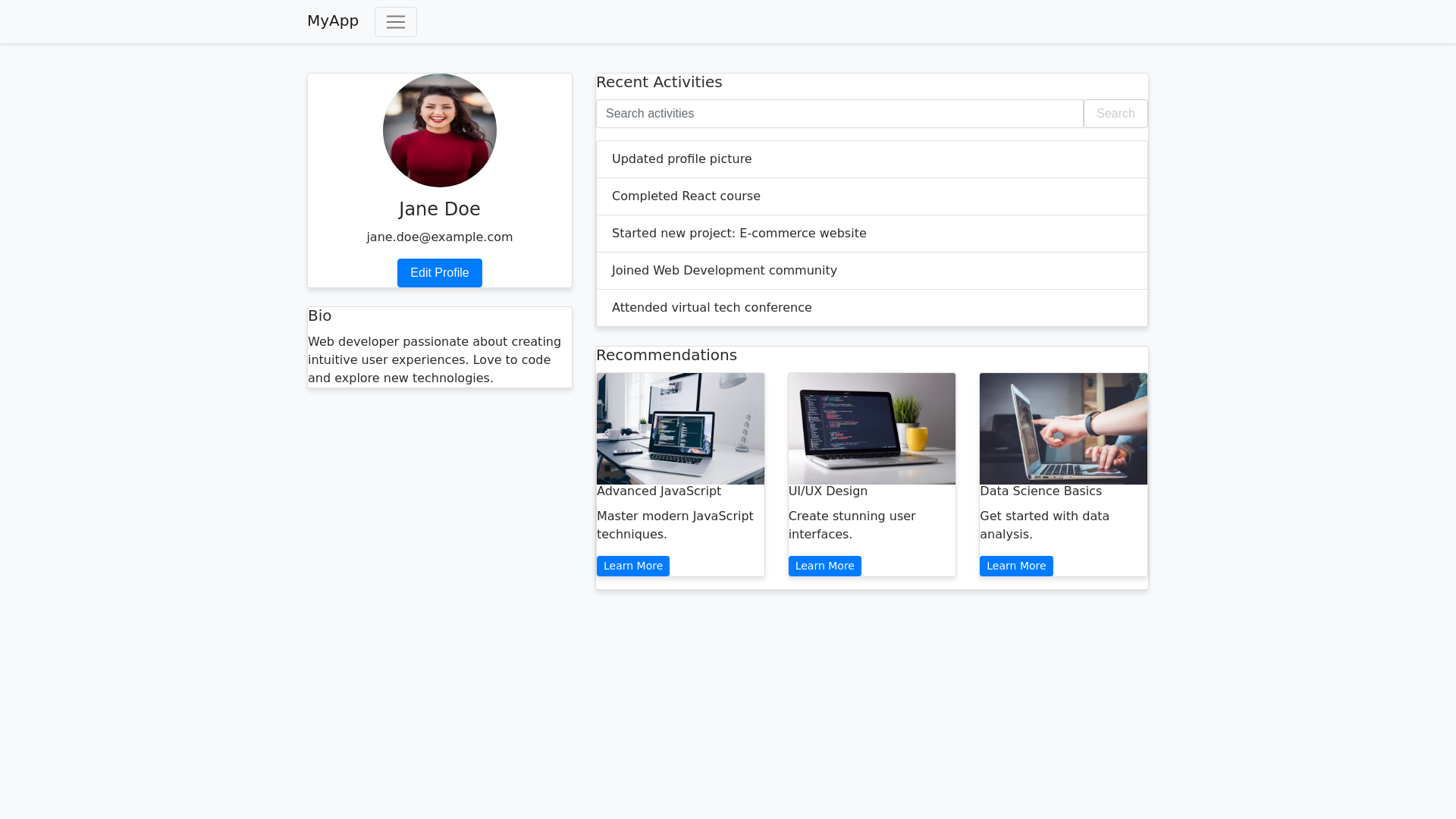
Task: Click the email address jane.doe@example.com
Action: click(x=440, y=237)
